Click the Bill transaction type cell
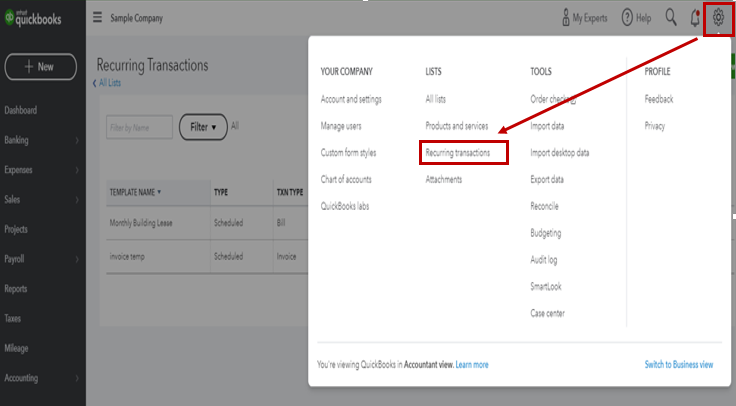Screen dimensions: 736x406 [x=281, y=223]
